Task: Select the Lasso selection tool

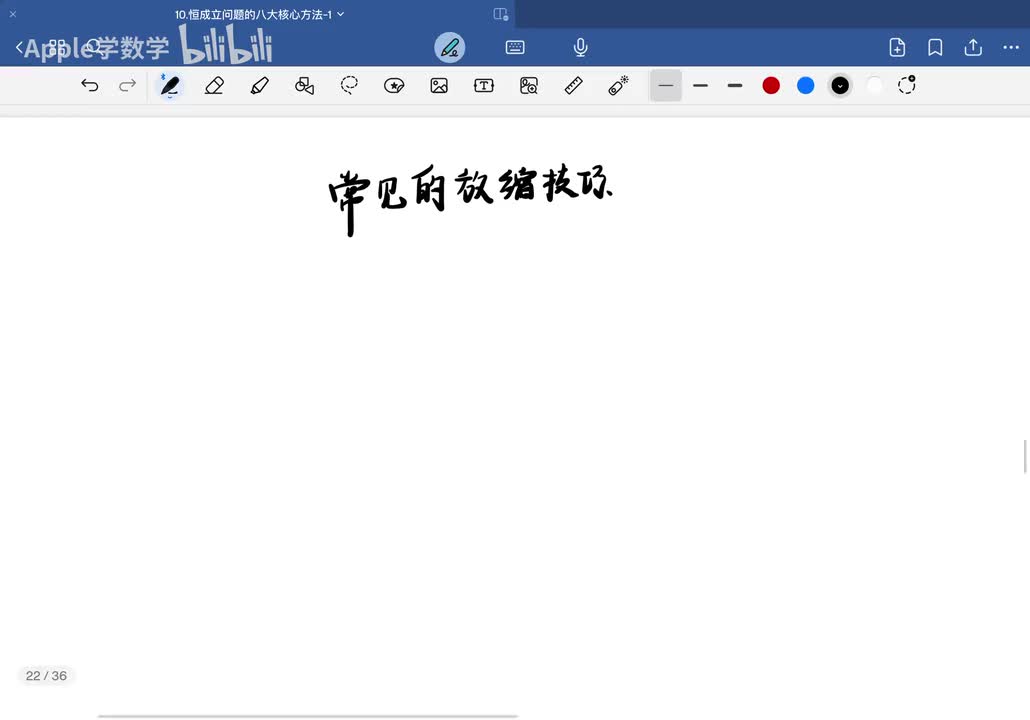Action: click(x=349, y=85)
